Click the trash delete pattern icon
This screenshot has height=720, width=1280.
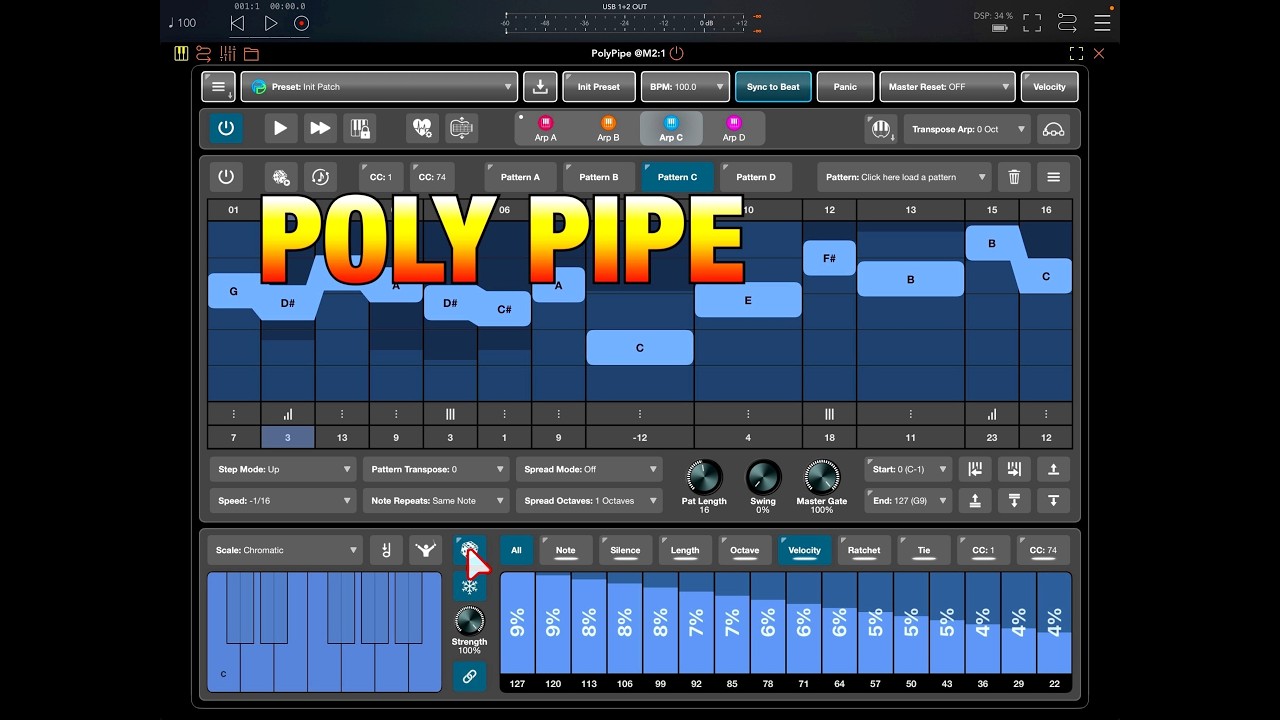(x=1014, y=177)
